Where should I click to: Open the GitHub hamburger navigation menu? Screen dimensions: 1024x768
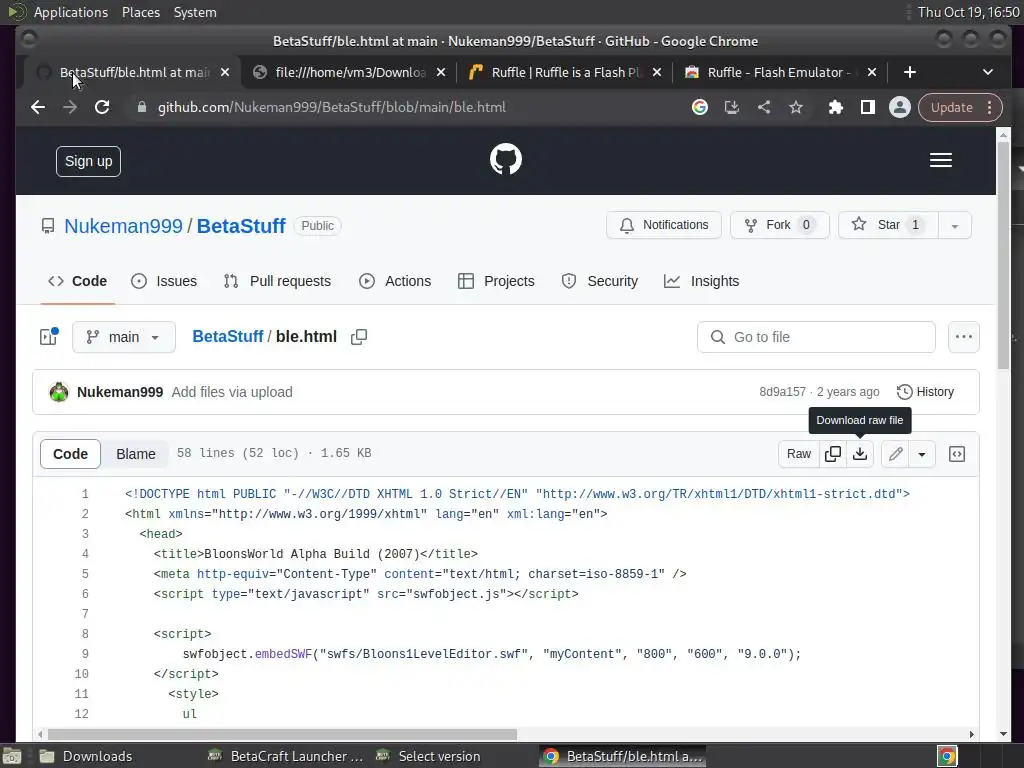coord(940,160)
